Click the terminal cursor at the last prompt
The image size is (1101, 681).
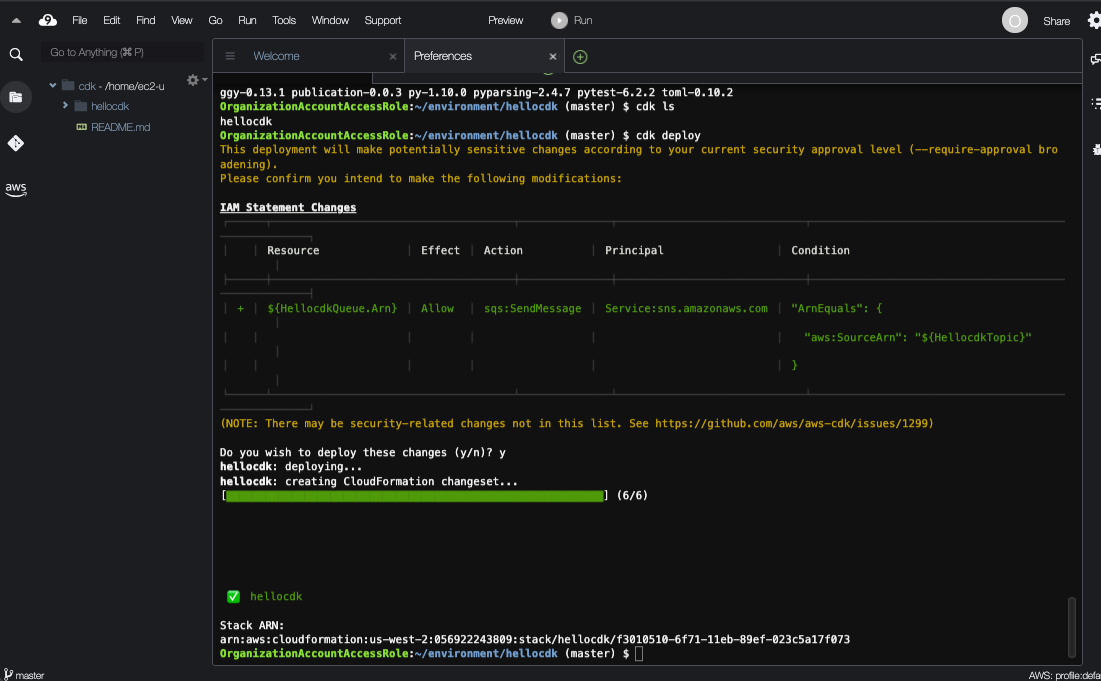(638, 654)
